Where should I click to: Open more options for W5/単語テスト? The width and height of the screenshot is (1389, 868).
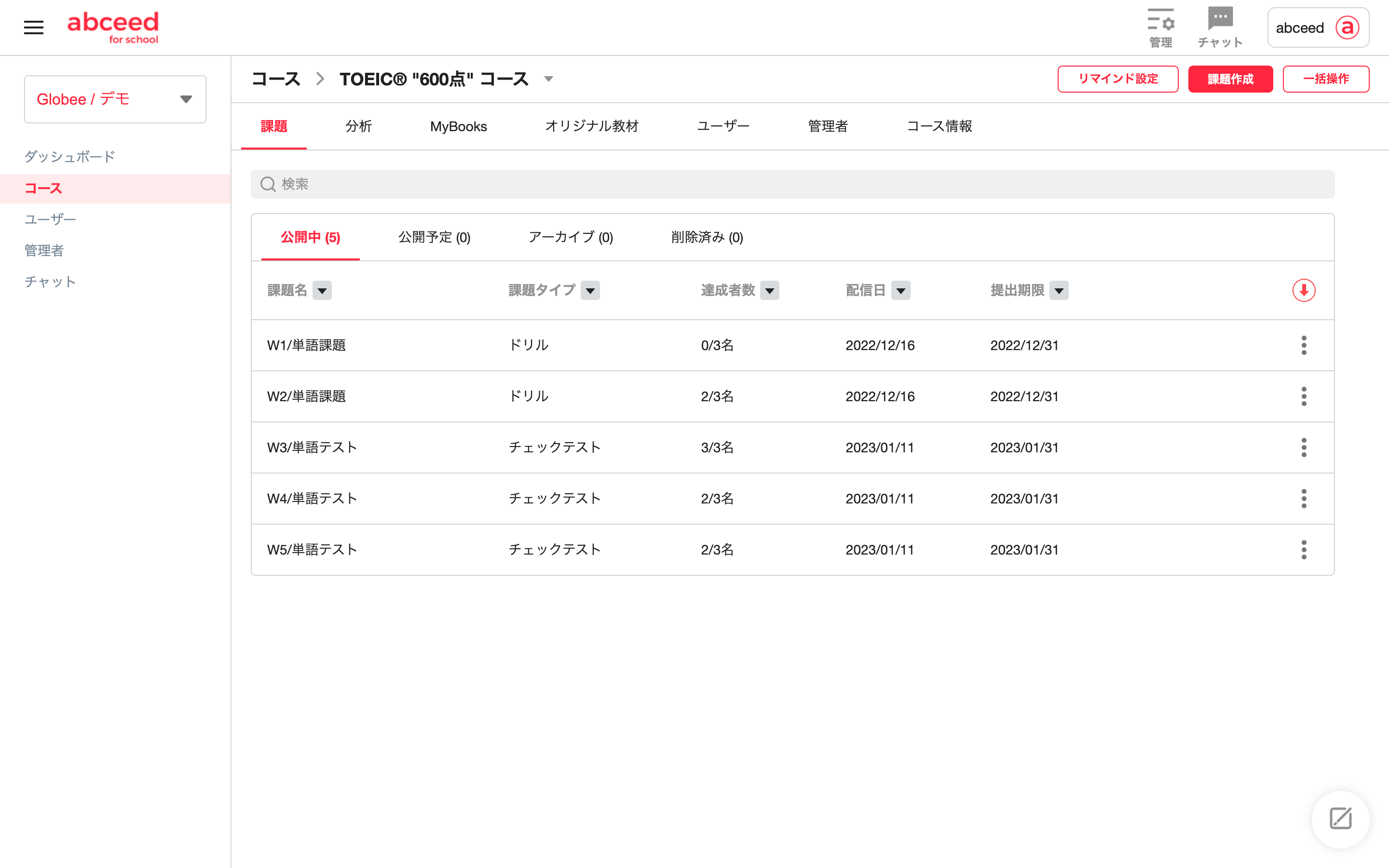pos(1304,549)
